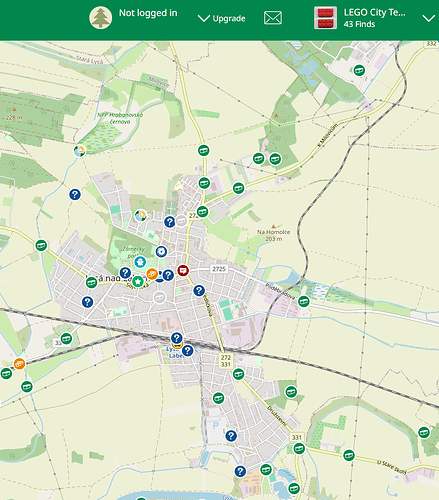439x500 pixels.
Task: Open traditional cache beside the 272 road shield north of town
Action: coord(202,211)
